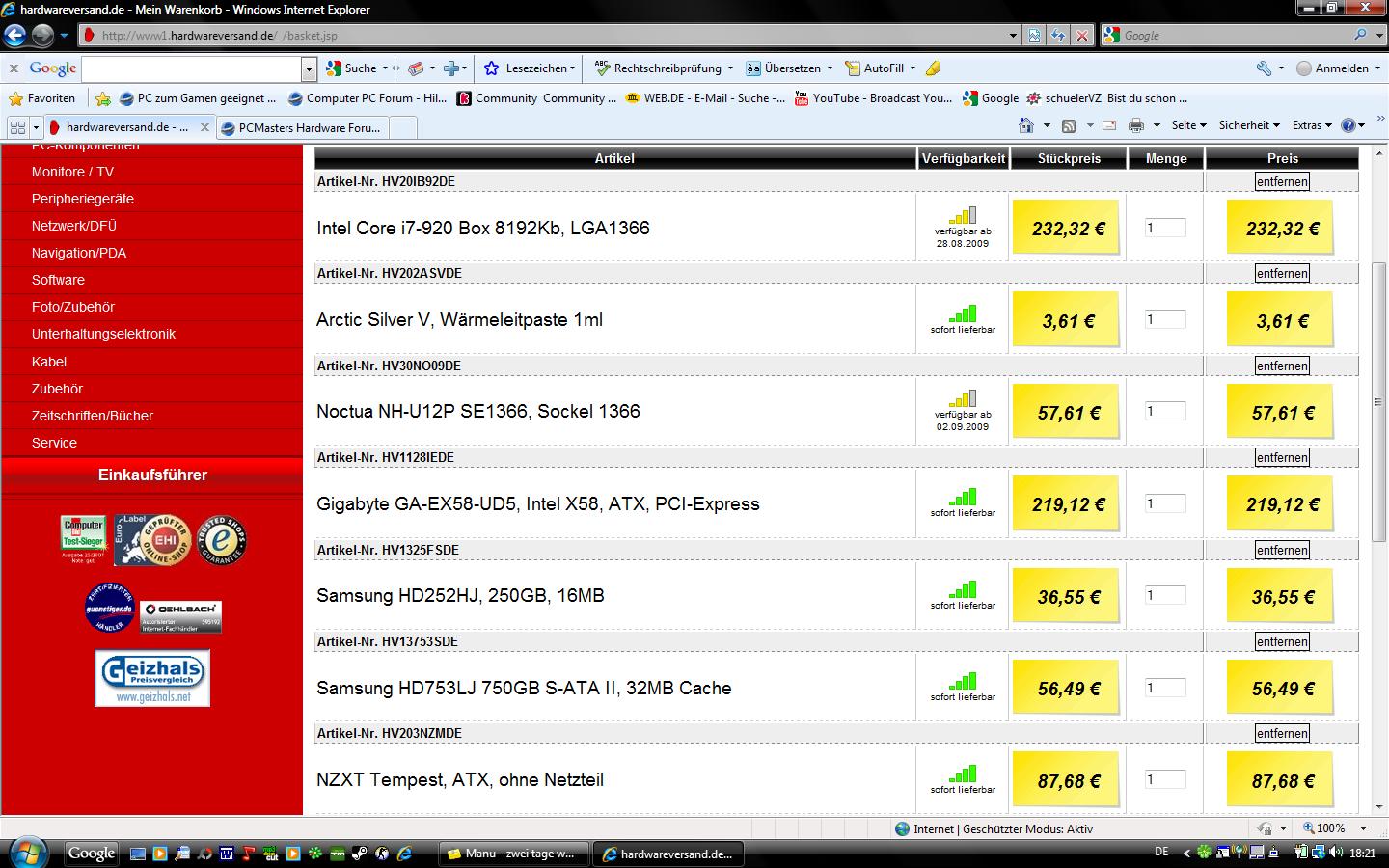Open favorite 'Computer PC Forum'
Image resolution: width=1389 pixels, height=868 pixels.
[x=367, y=98]
